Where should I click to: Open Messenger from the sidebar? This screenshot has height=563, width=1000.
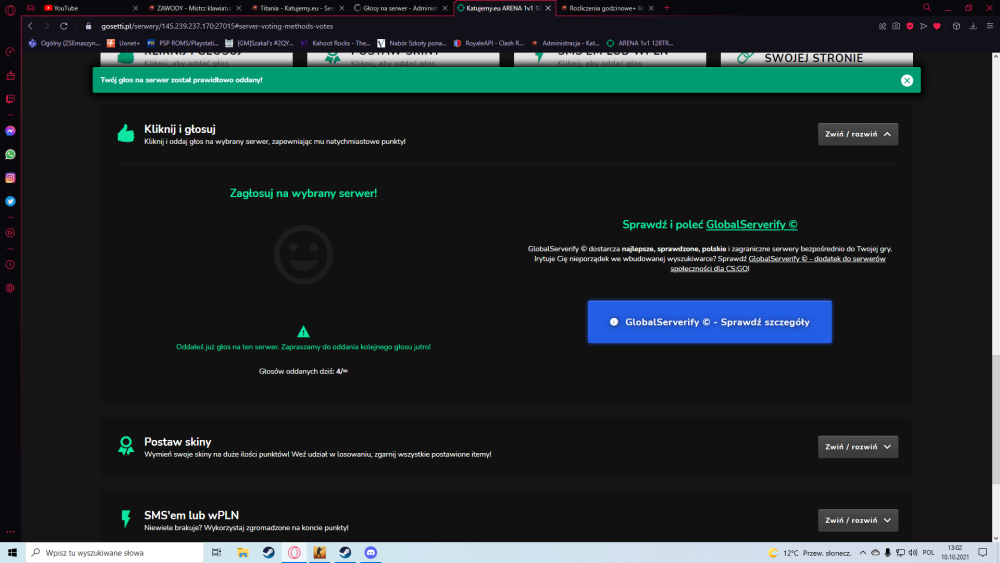(10, 131)
